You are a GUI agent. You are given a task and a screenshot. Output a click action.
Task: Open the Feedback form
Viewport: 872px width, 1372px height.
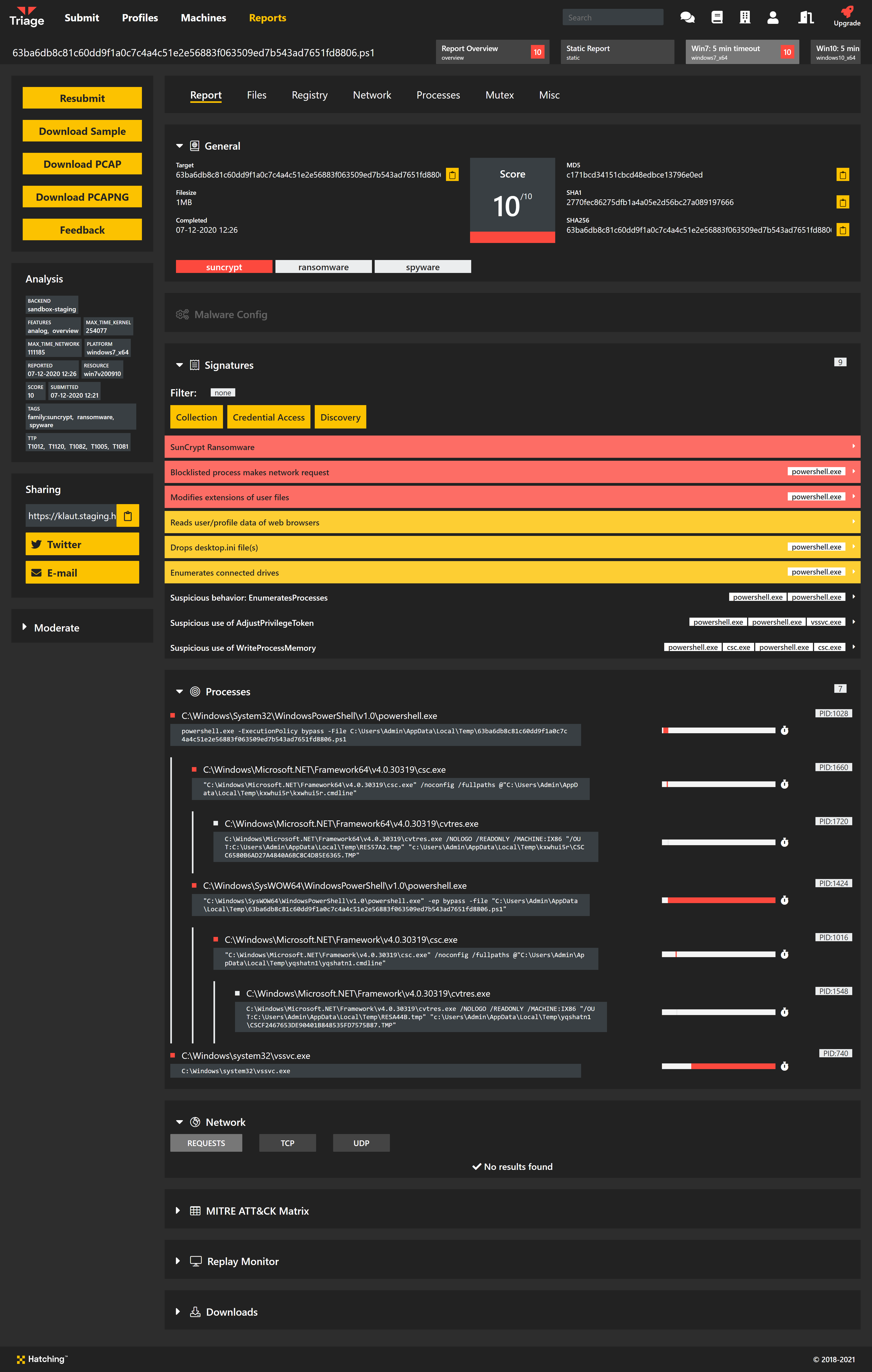point(82,230)
